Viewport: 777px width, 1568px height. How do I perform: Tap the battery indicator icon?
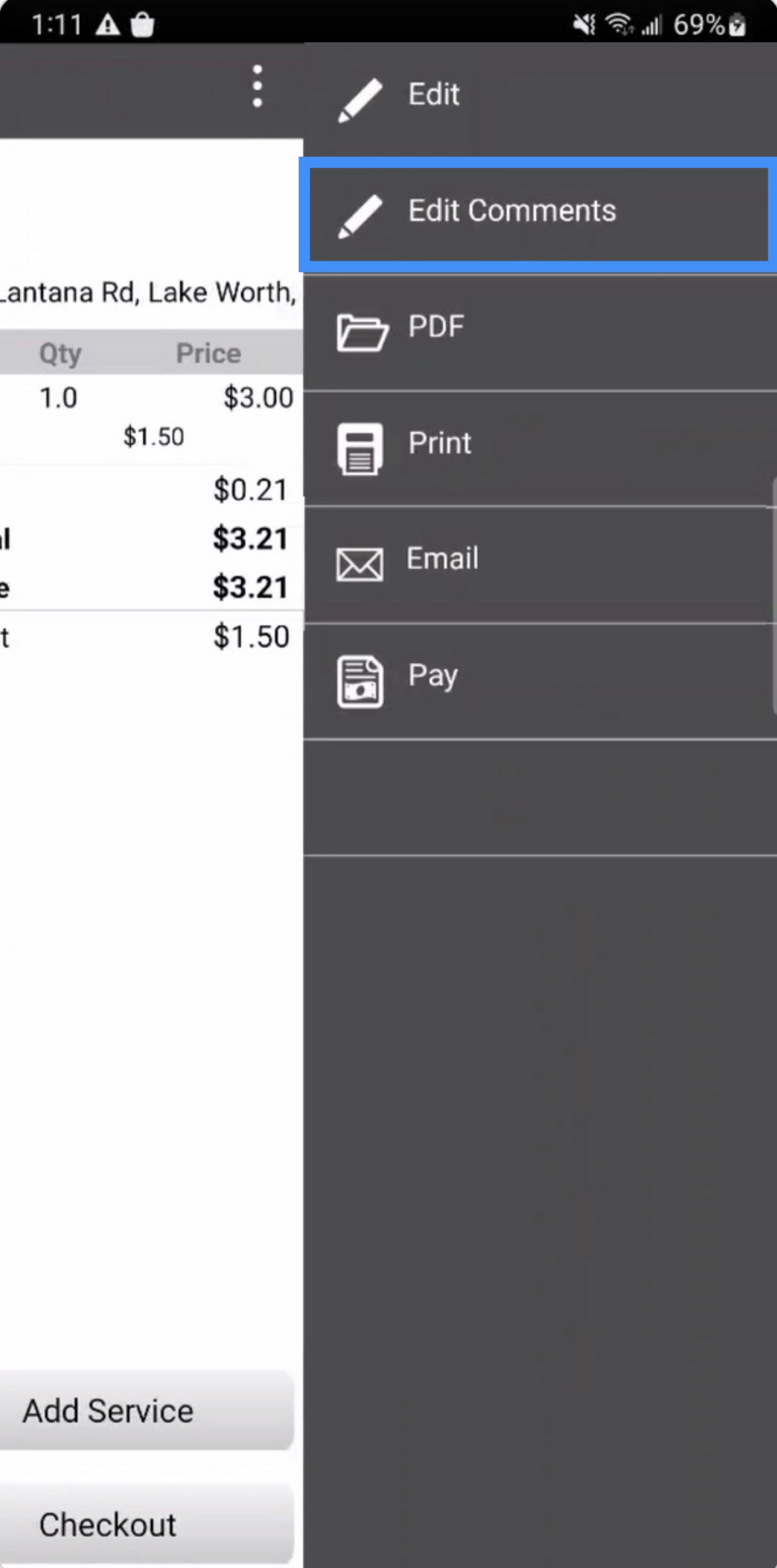(737, 26)
